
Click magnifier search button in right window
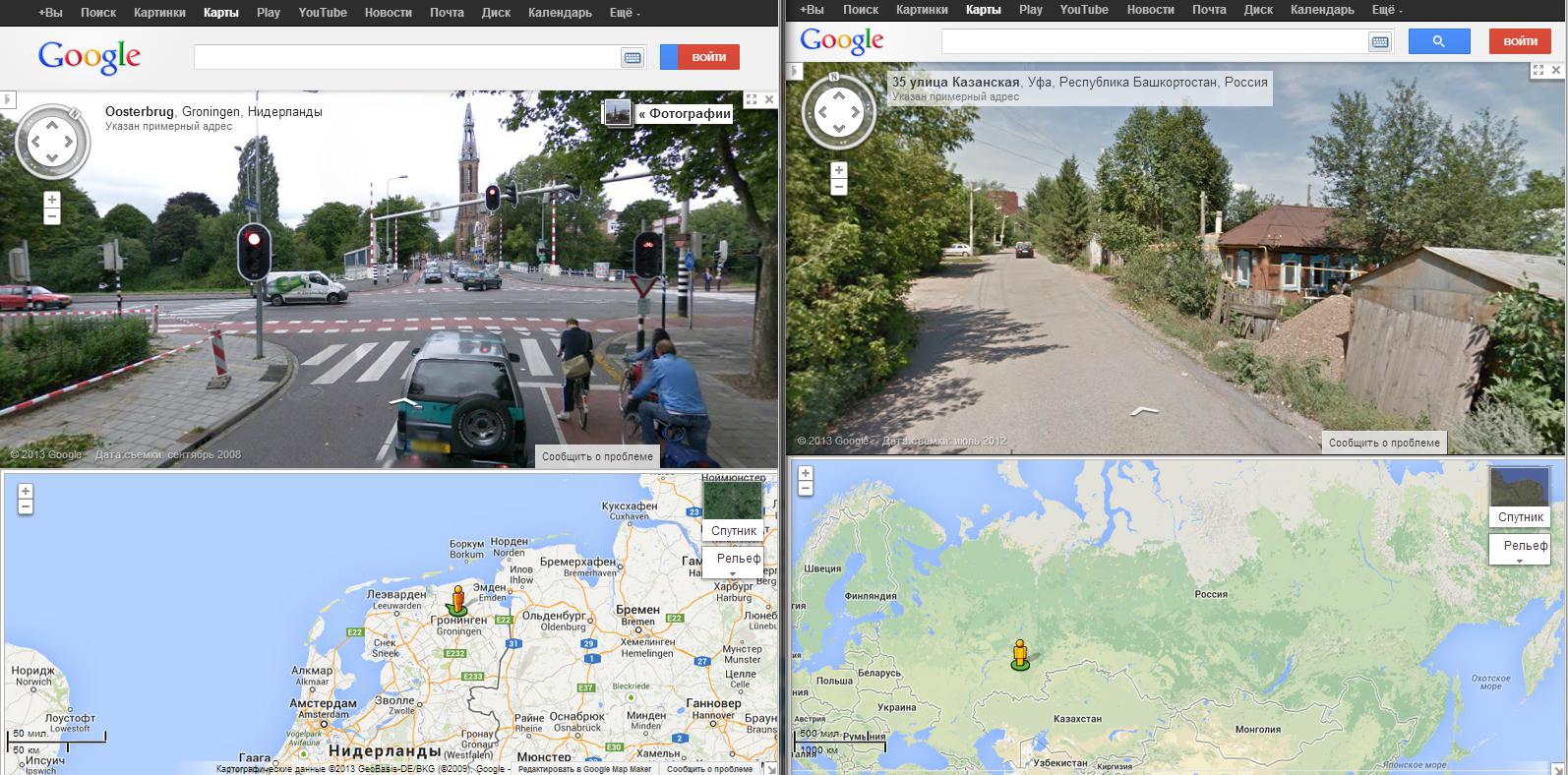[1438, 41]
